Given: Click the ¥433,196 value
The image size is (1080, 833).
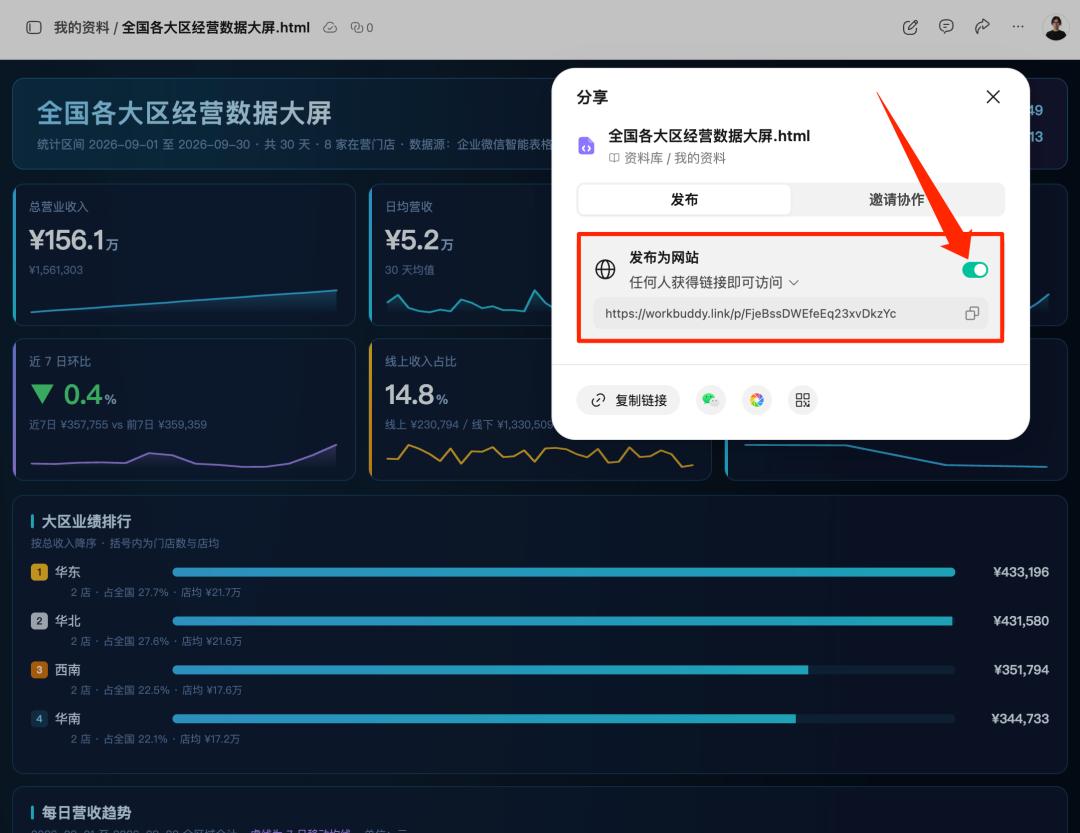Looking at the screenshot, I should (1021, 572).
